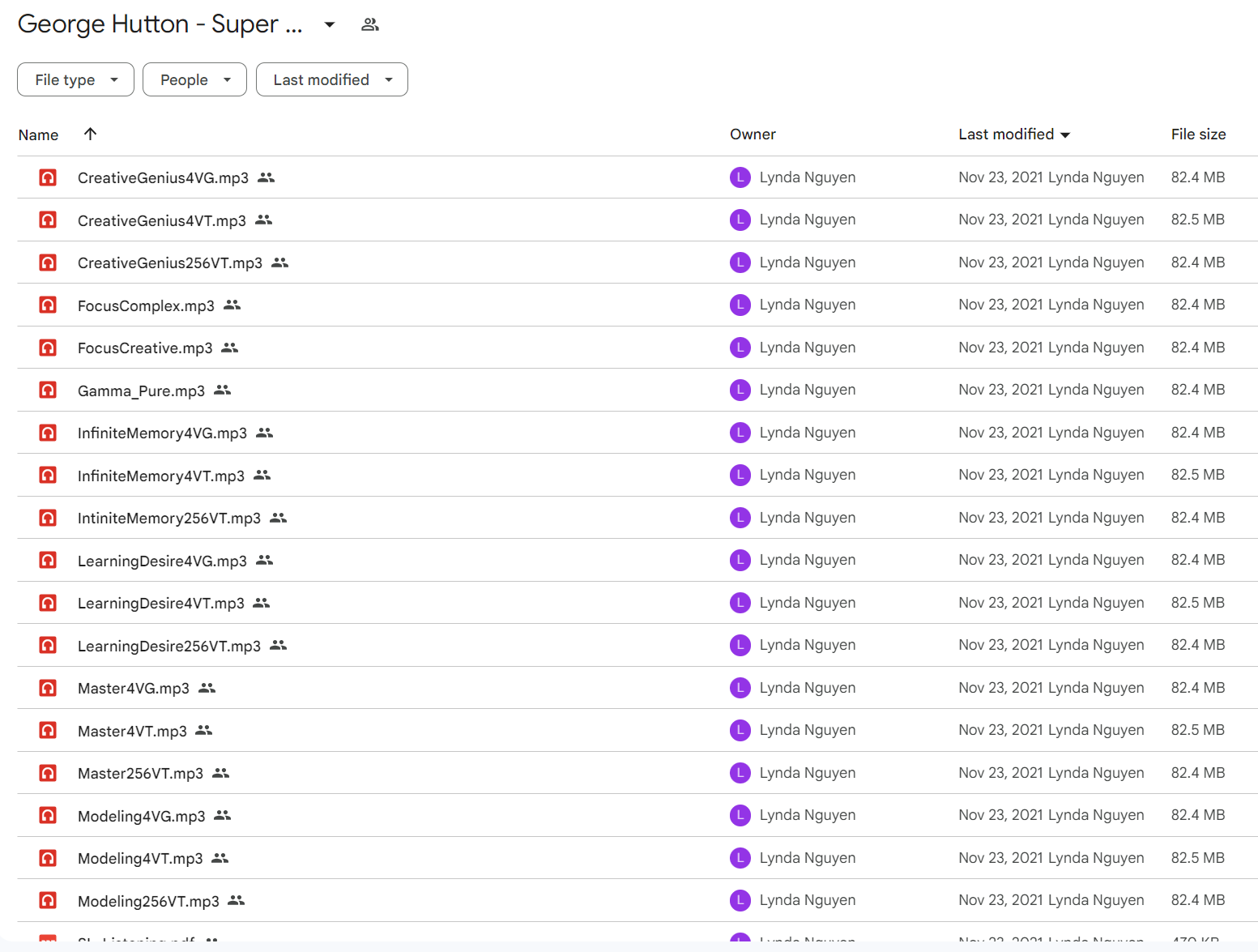The width and height of the screenshot is (1258, 952).
Task: Click audio file icon for CreativeGenius4VG.mp3
Action: point(48,177)
